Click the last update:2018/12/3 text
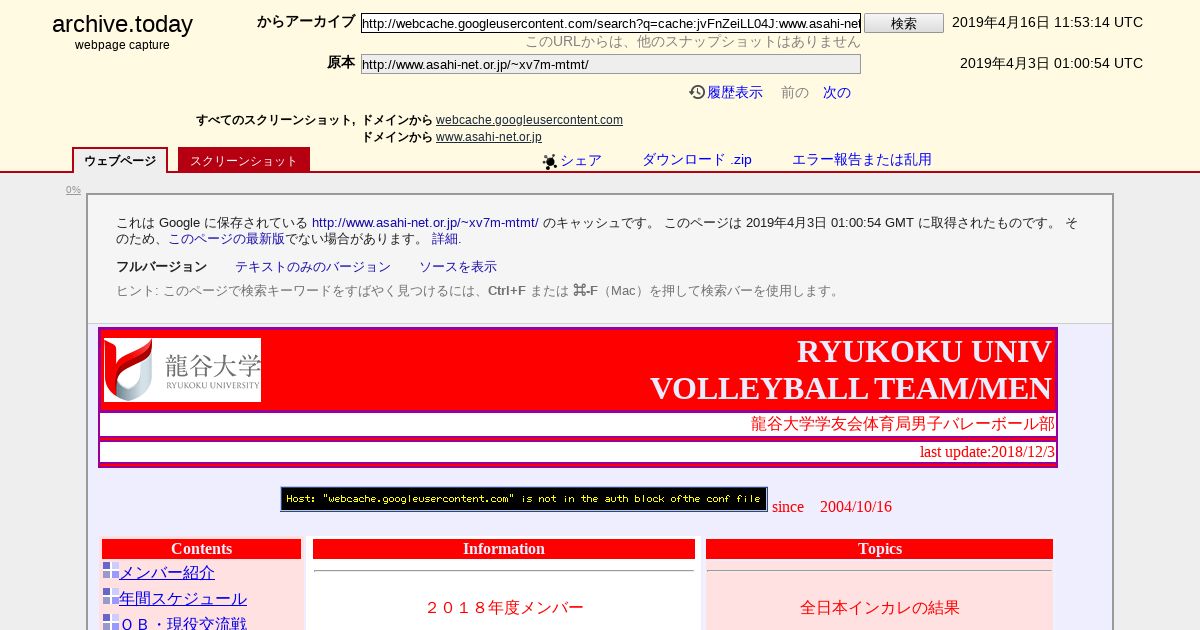This screenshot has height=630, width=1200. pos(987,452)
